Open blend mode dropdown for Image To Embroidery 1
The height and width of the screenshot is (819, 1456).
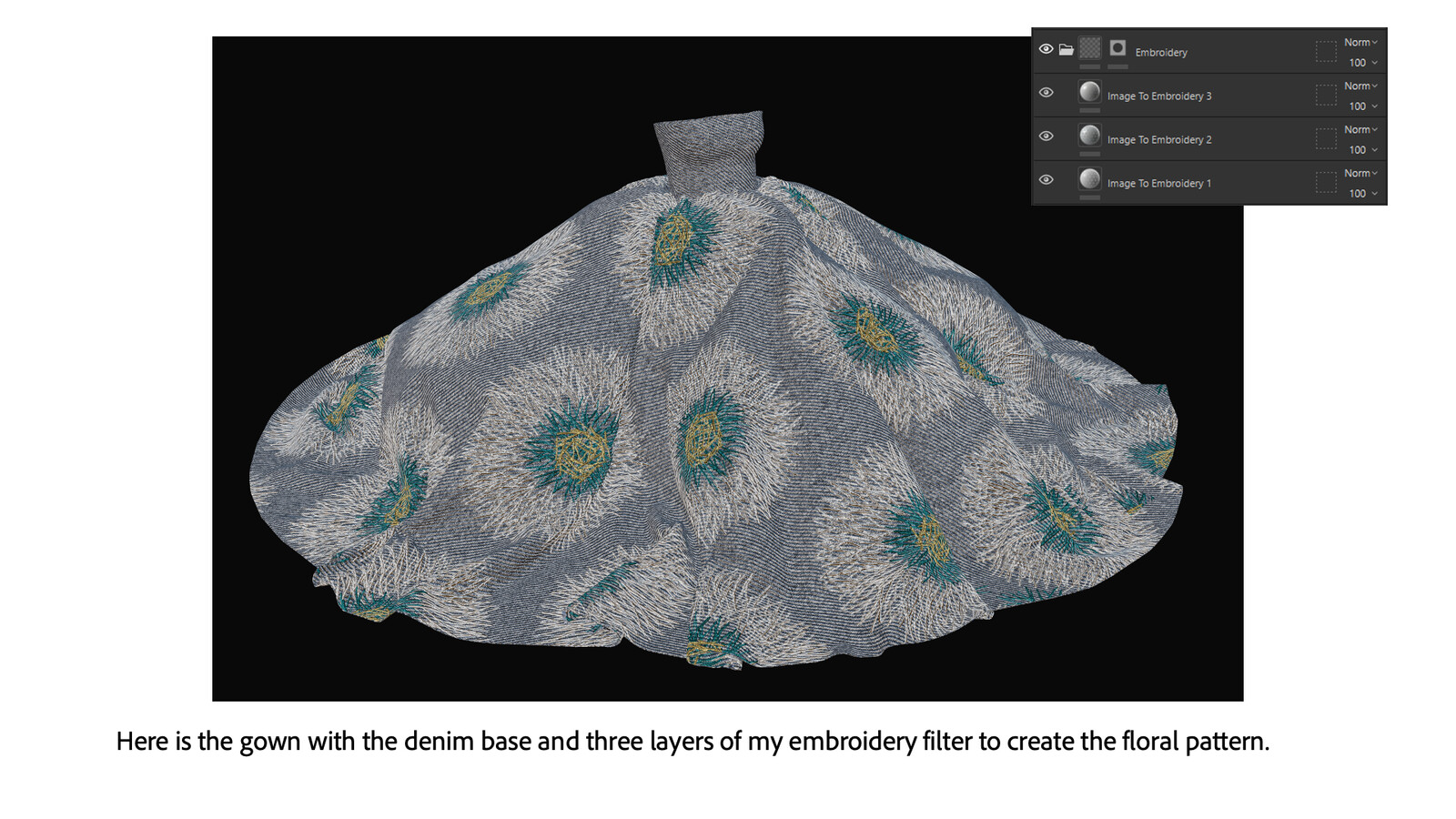tap(1360, 174)
